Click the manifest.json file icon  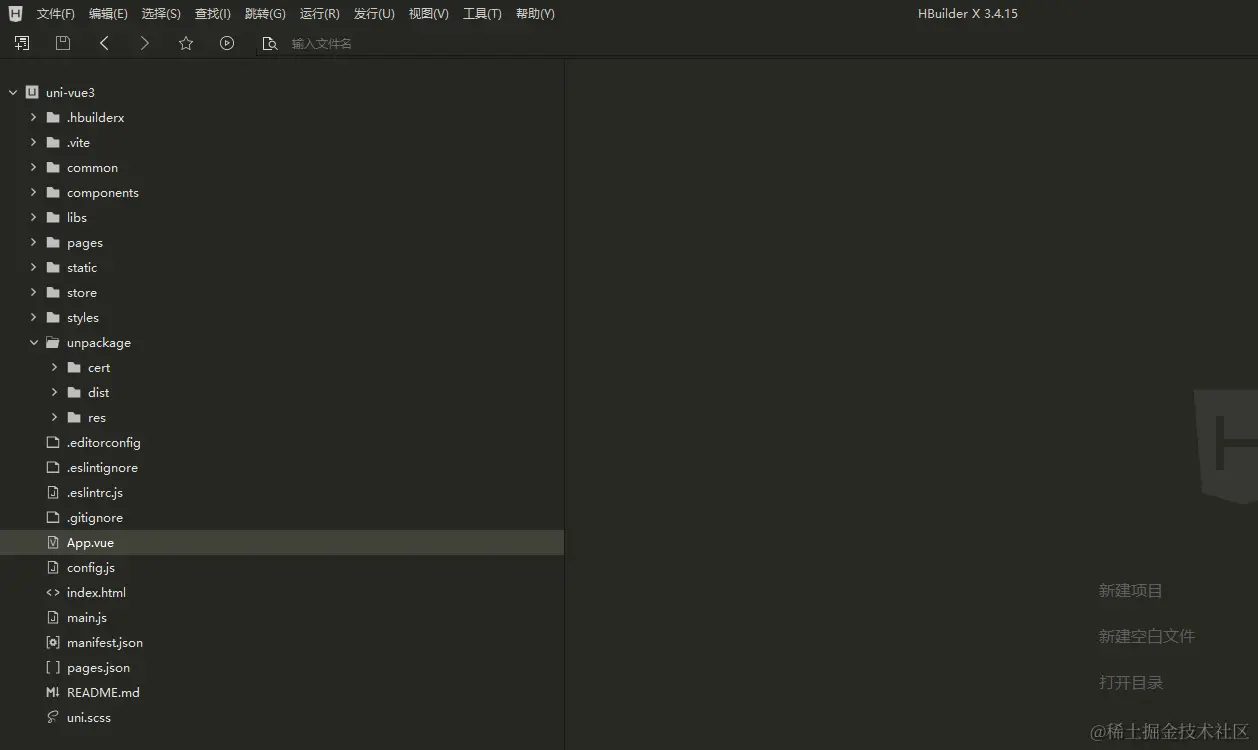(x=53, y=642)
